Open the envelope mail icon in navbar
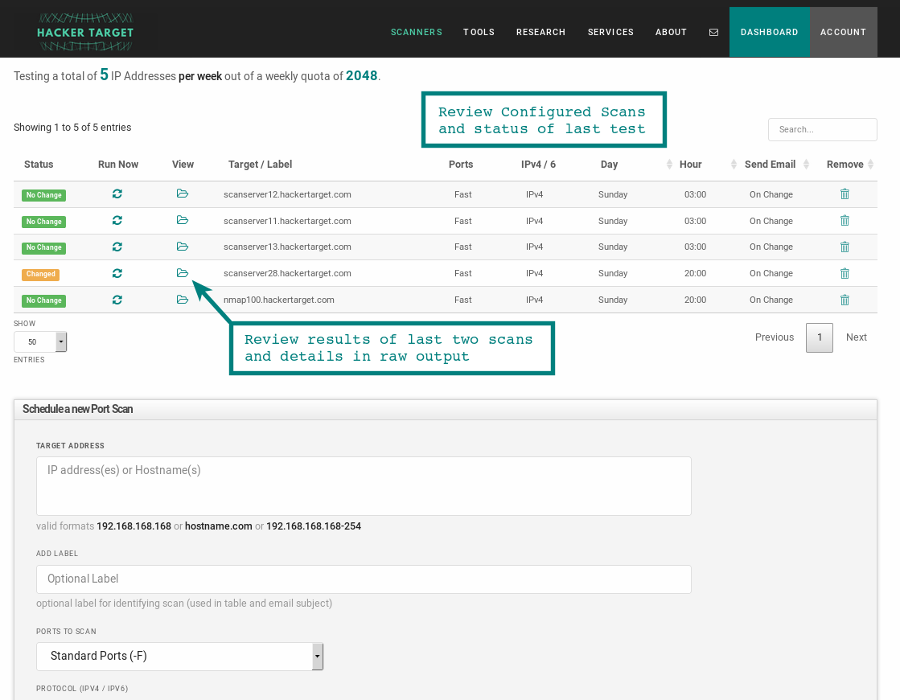The height and width of the screenshot is (700, 900). (x=713, y=32)
